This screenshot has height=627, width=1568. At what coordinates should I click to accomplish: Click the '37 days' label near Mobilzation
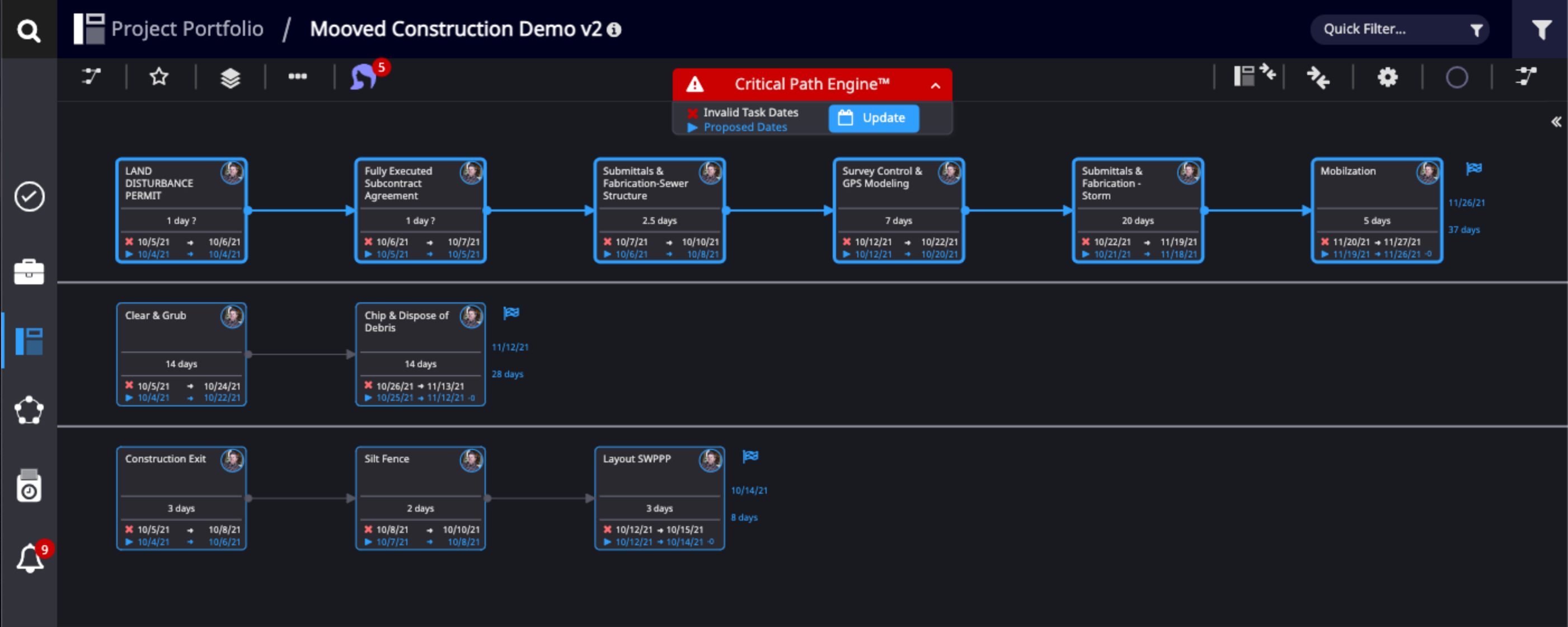tap(1464, 230)
